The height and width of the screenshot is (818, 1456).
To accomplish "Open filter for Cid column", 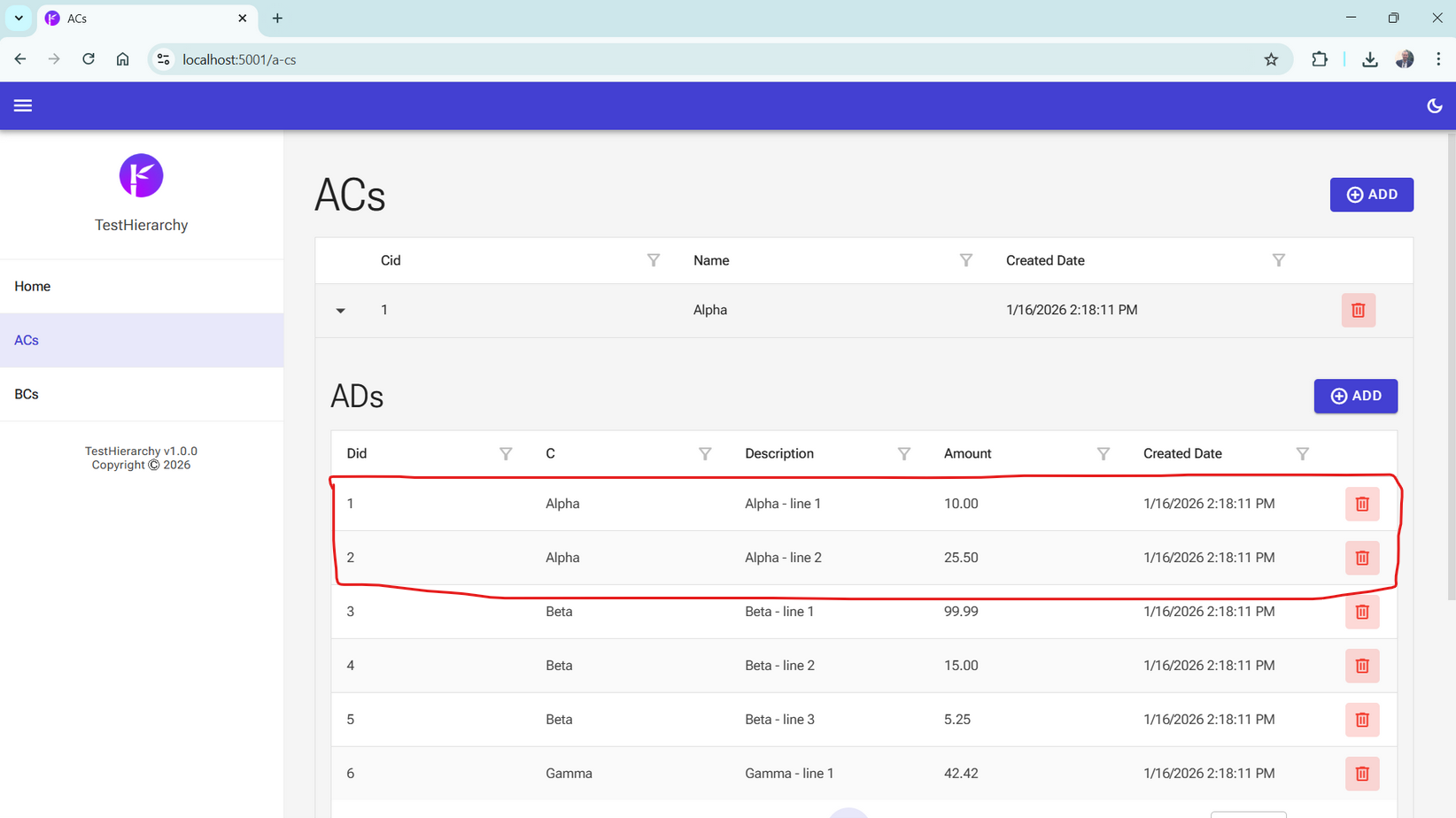I will click(x=653, y=260).
